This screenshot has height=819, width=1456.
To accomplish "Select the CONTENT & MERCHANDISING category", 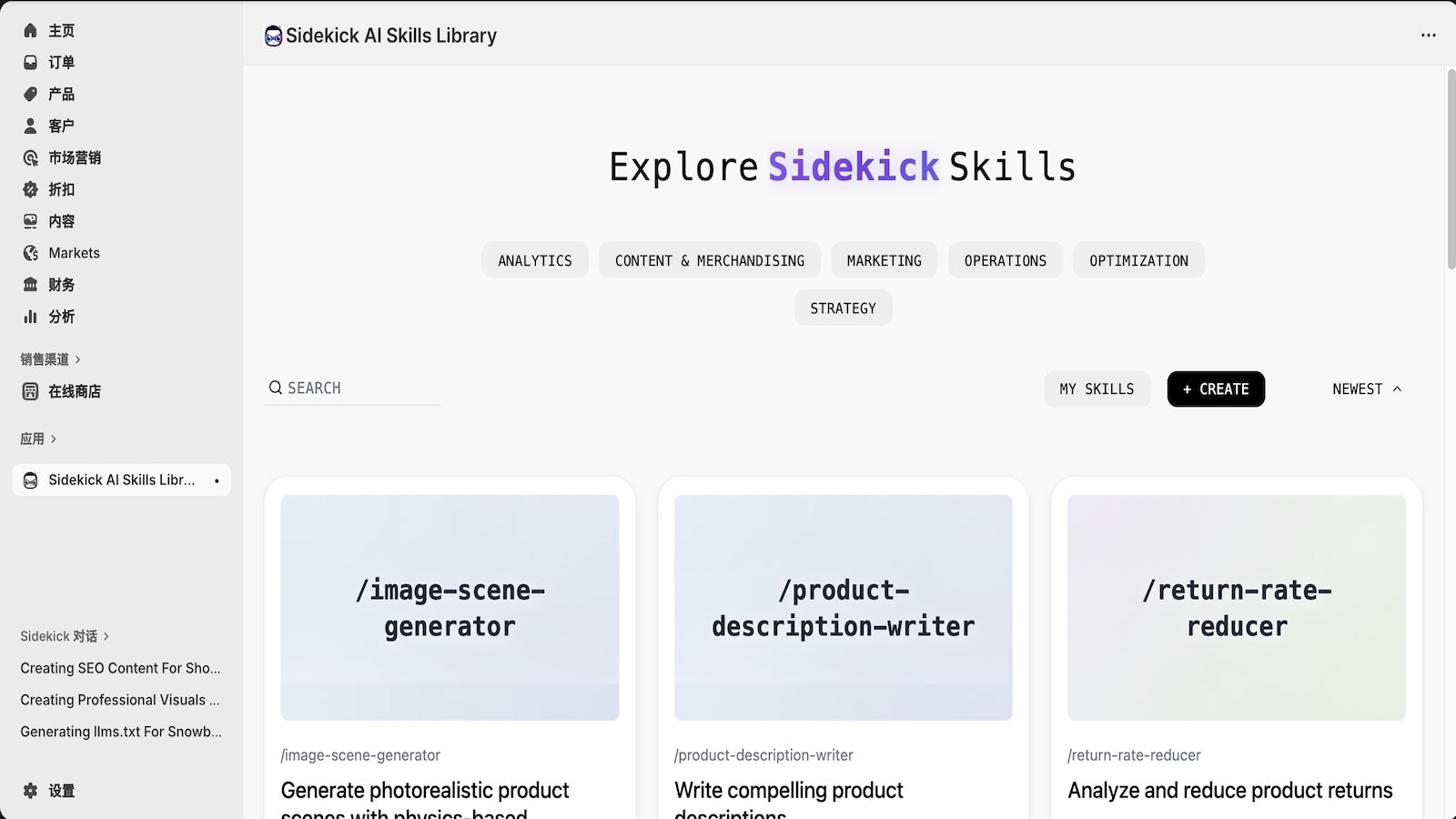I will (709, 261).
